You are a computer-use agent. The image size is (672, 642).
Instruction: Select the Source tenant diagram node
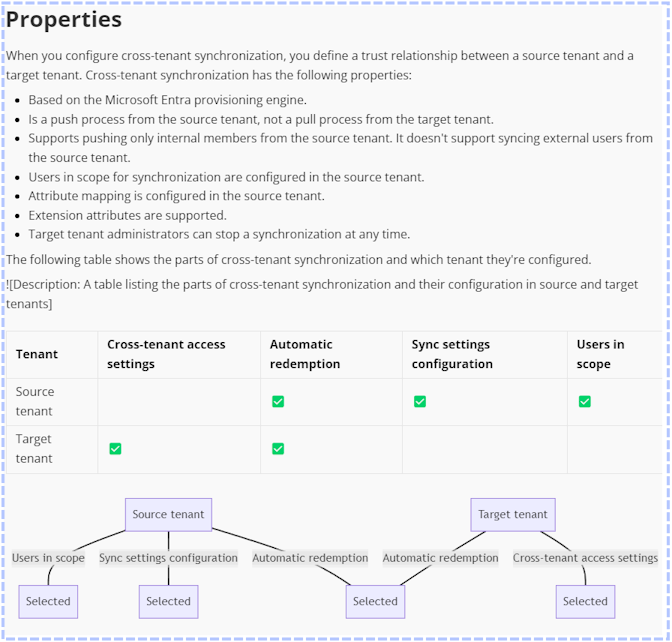pos(168,514)
